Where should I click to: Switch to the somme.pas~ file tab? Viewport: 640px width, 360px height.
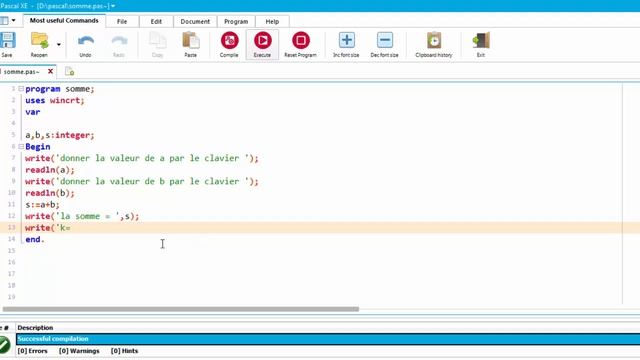(x=22, y=72)
